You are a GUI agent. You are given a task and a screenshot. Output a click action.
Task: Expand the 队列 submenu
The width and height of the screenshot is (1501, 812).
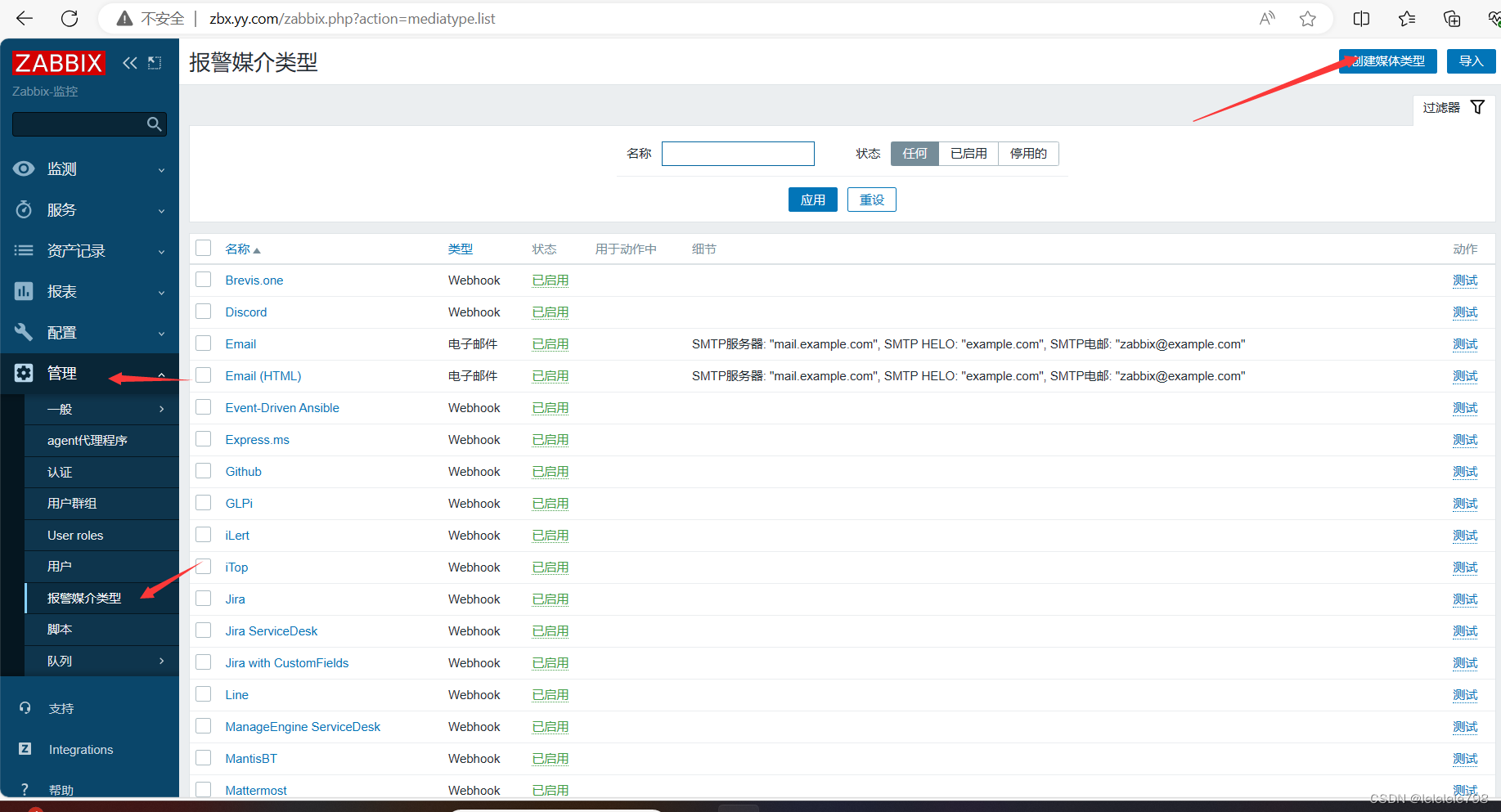101,661
